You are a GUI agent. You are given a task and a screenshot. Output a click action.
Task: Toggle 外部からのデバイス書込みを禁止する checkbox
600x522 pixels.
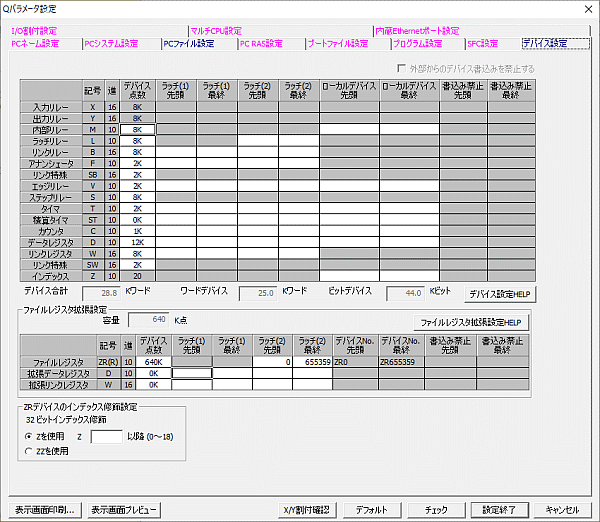click(x=401, y=69)
